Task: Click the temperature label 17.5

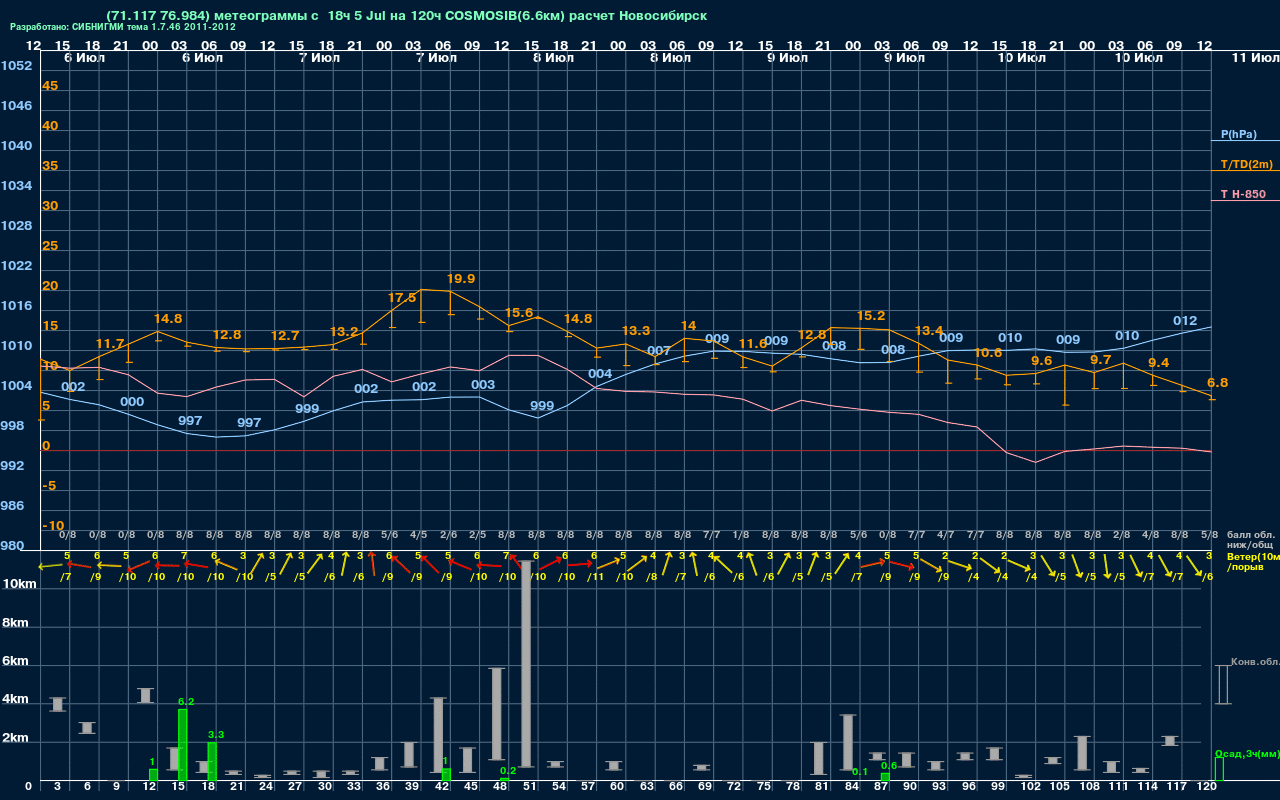Action: click(x=402, y=298)
